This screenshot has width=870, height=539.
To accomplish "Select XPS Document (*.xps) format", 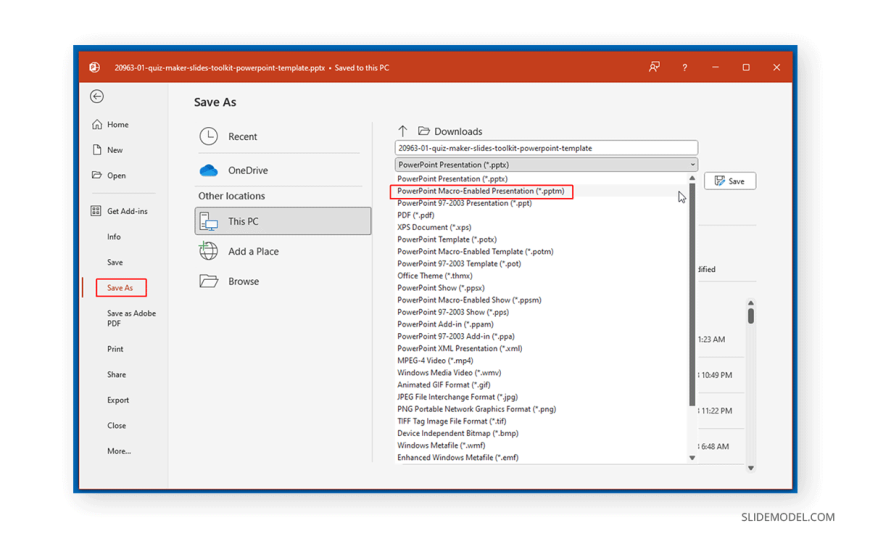I will 434,227.
